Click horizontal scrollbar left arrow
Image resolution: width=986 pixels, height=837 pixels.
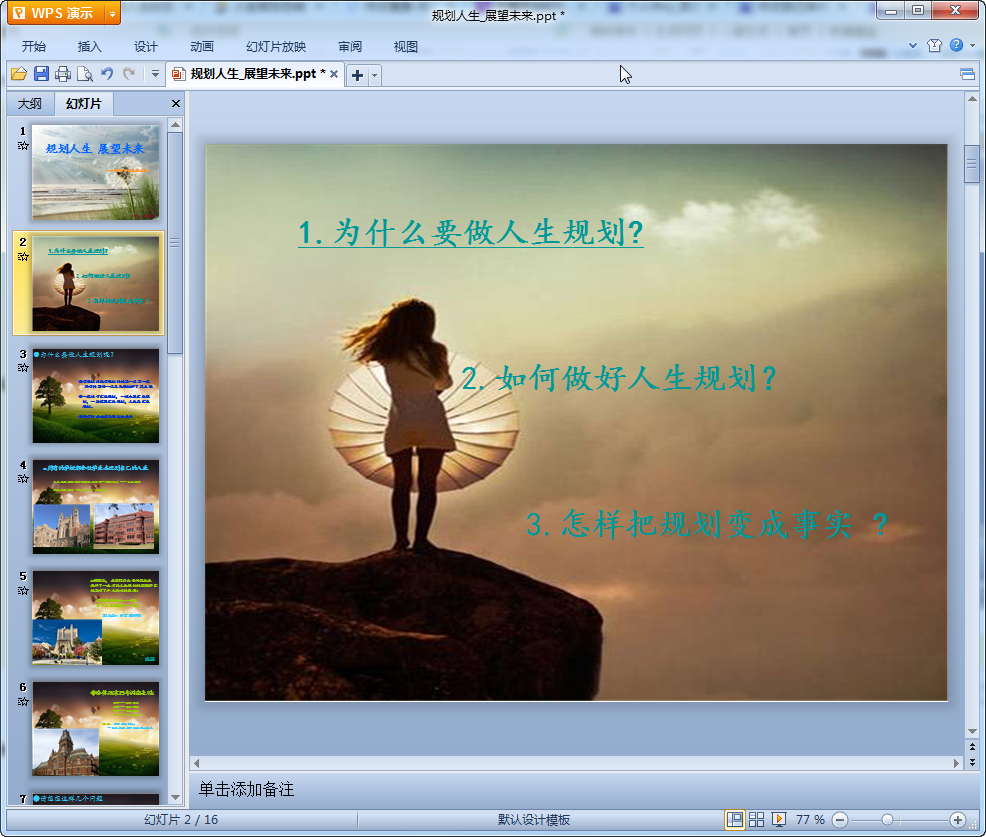[197, 763]
